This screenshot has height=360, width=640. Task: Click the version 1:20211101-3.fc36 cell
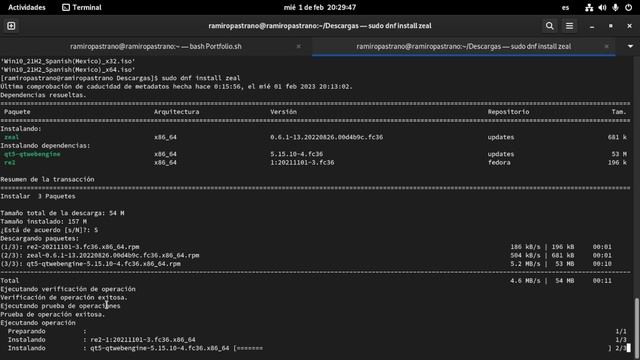pyautogui.click(x=302, y=162)
